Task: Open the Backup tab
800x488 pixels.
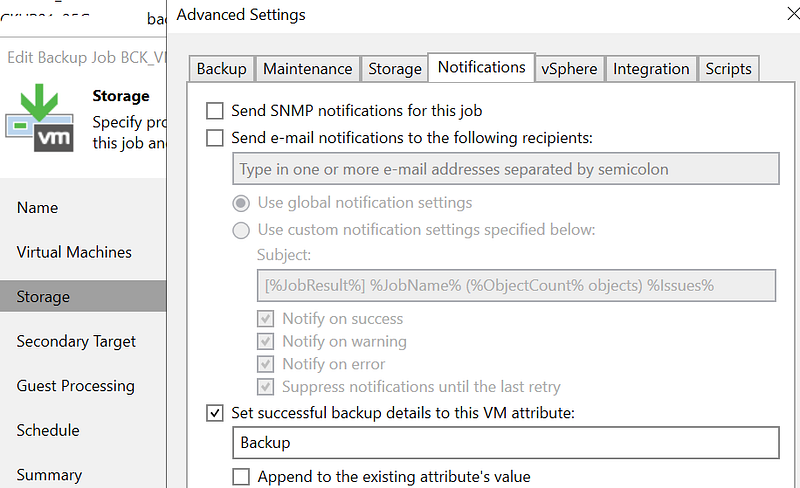Action: (221, 68)
